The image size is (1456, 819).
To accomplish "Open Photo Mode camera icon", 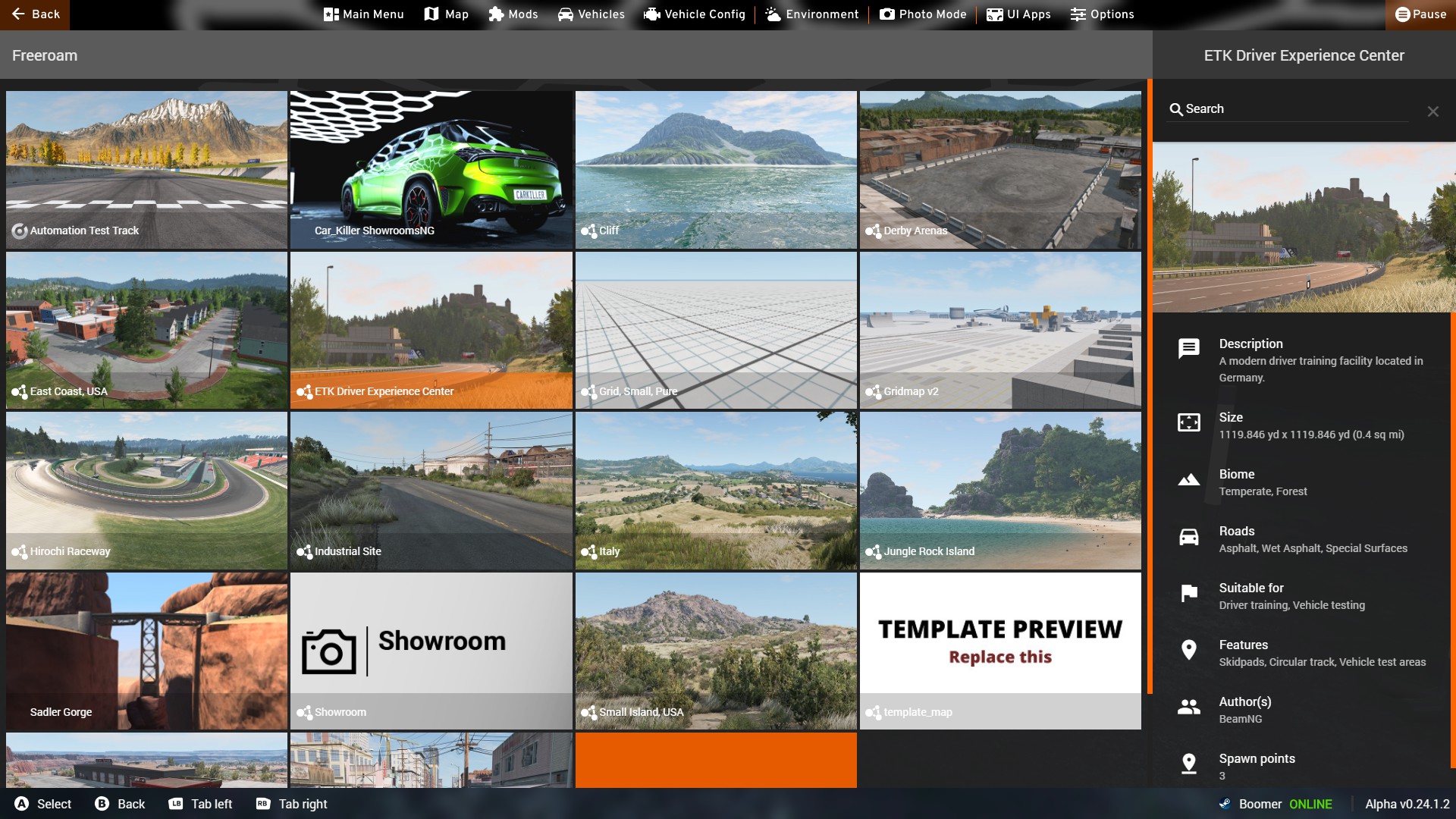I will 886,14.
